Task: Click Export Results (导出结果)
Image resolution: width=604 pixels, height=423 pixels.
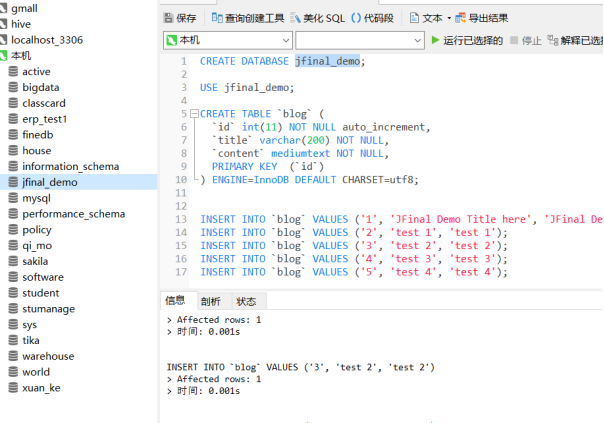Action: click(x=482, y=18)
